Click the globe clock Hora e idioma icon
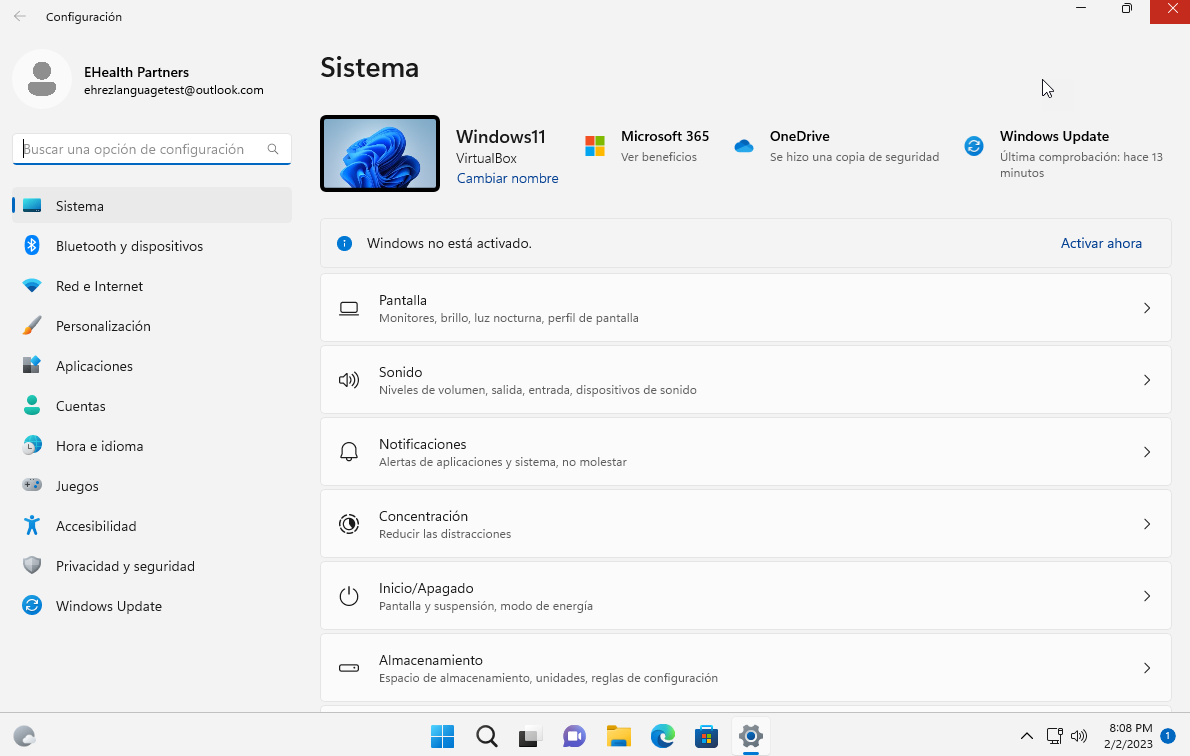The image size is (1190, 756). tap(32, 446)
